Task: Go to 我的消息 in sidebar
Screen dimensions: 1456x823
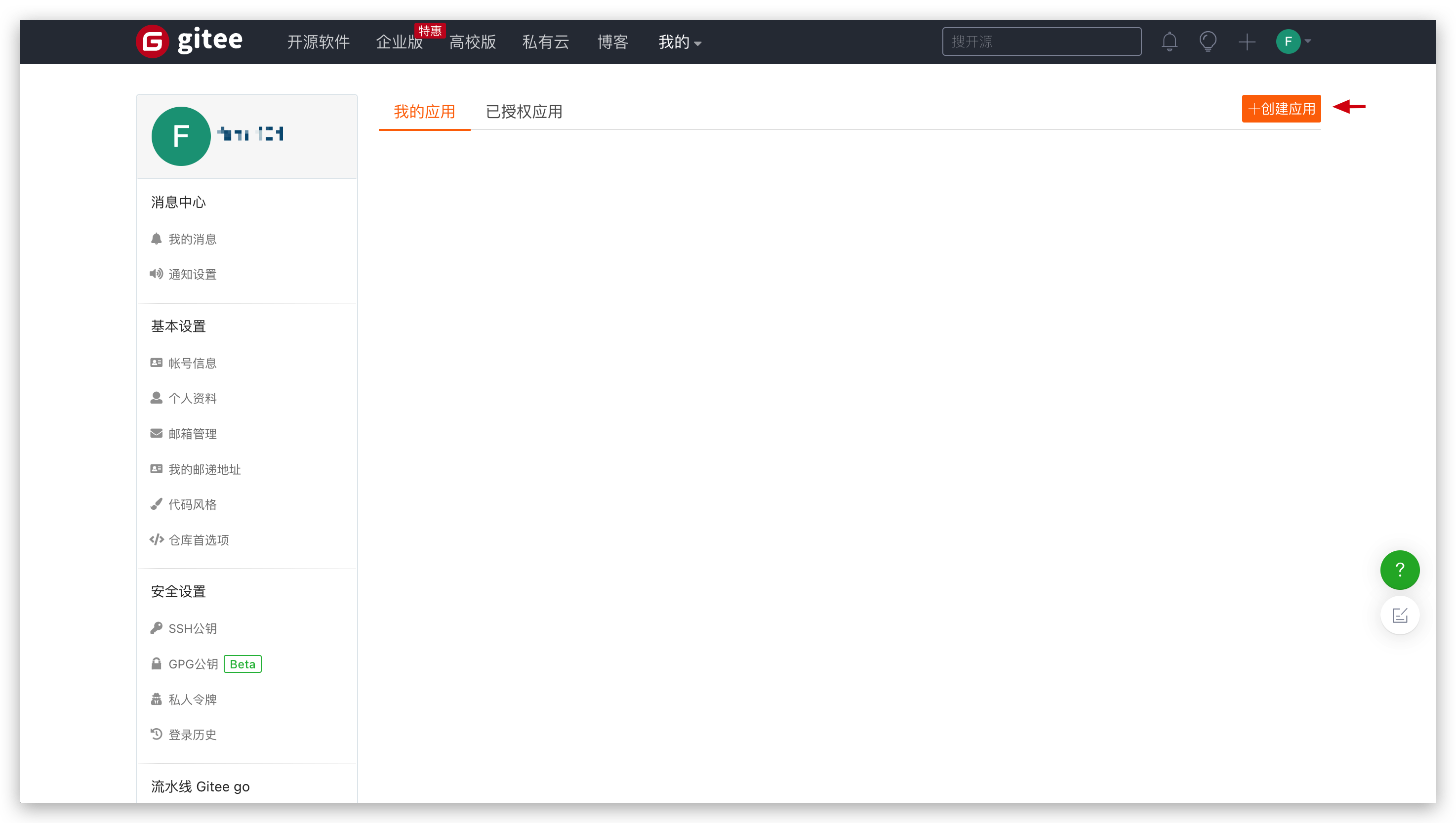Action: pos(192,239)
